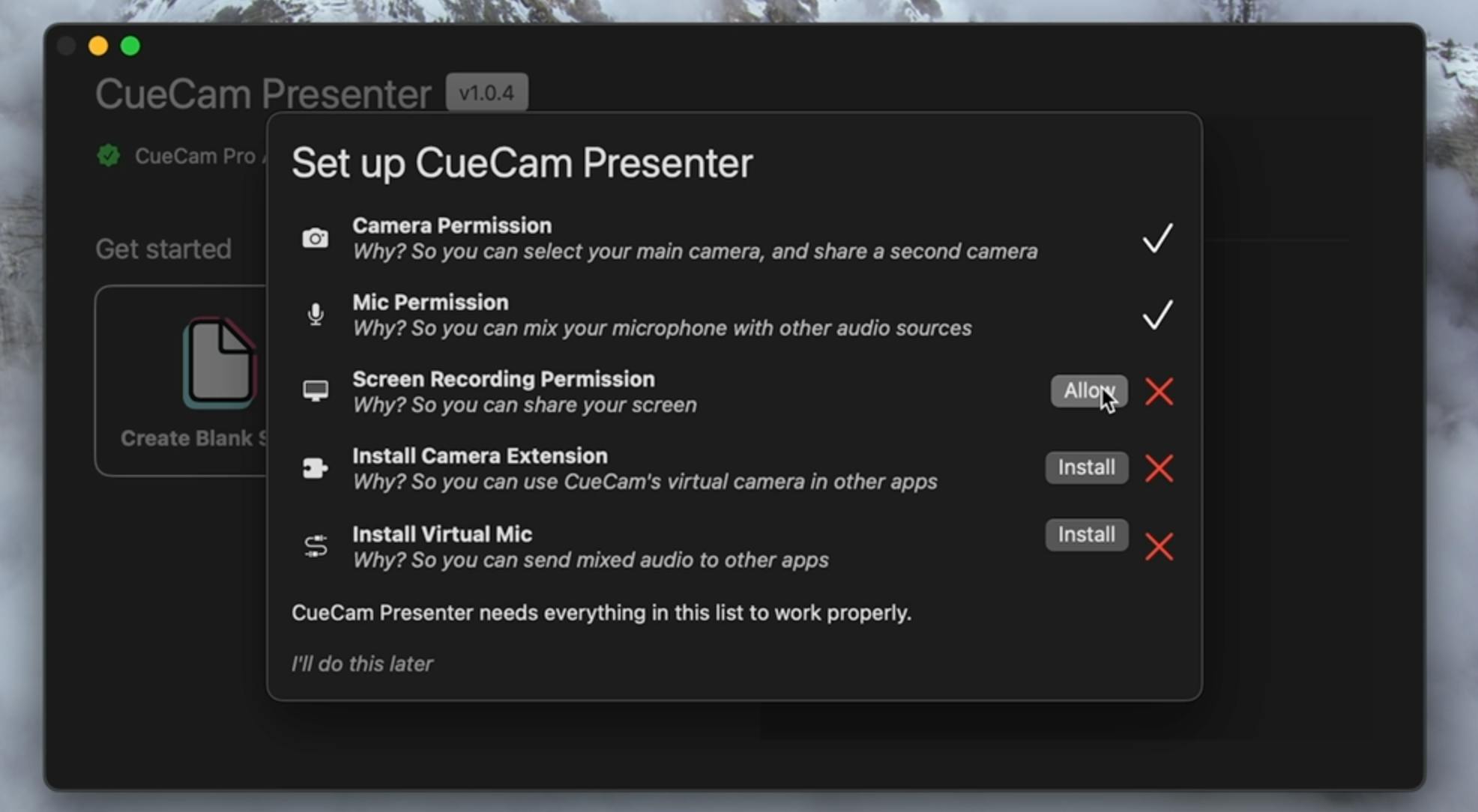This screenshot has width=1478, height=812.
Task: Click the Install Camera Extension heading
Action: pos(480,455)
